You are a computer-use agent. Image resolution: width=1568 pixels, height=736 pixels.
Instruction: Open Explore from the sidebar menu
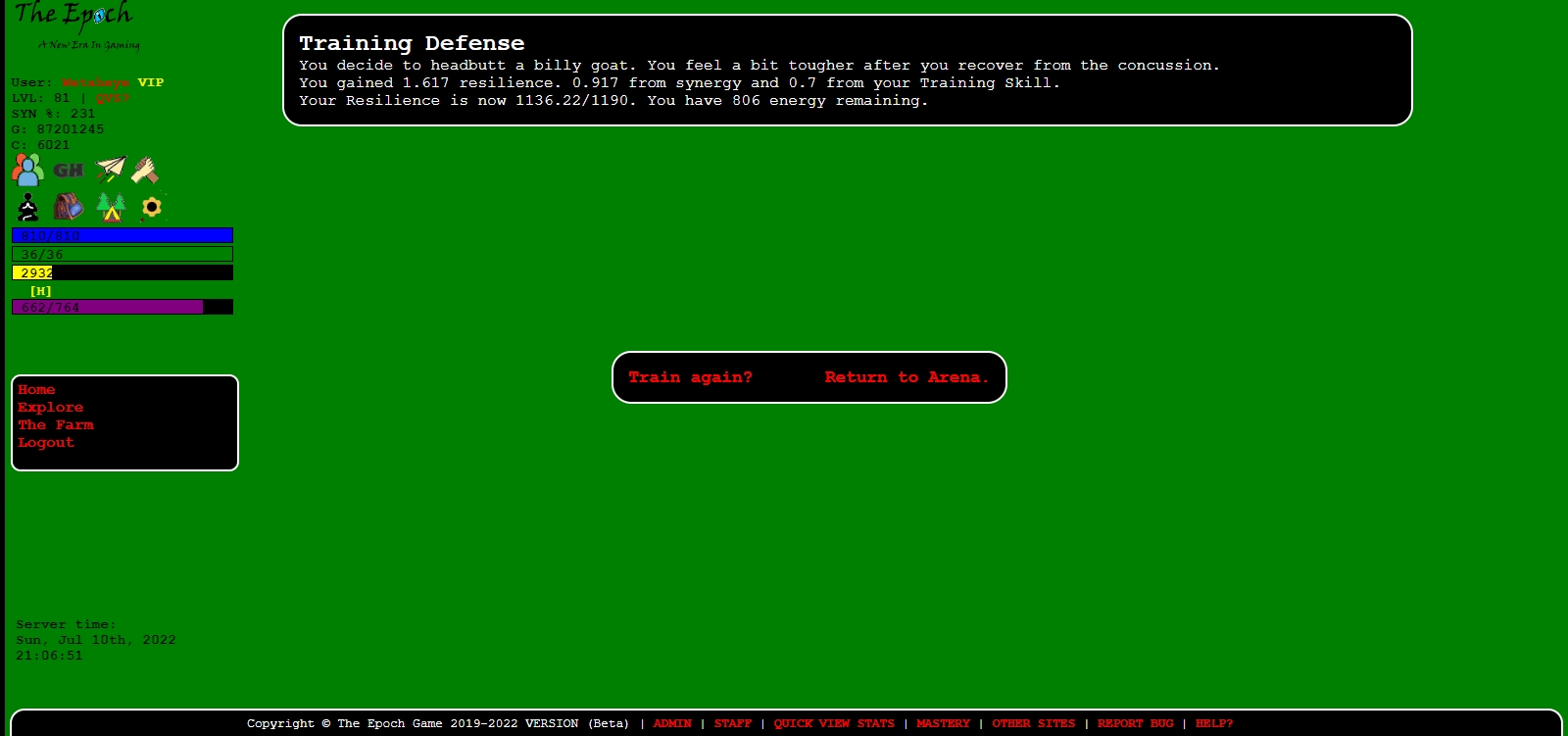[x=50, y=408]
